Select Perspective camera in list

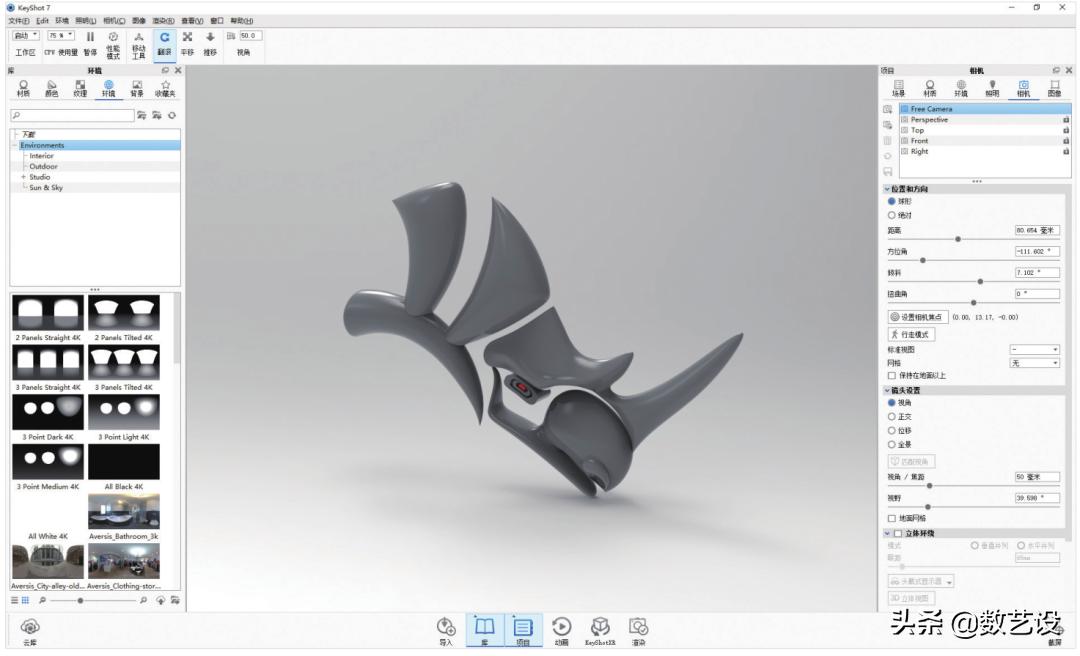point(985,120)
